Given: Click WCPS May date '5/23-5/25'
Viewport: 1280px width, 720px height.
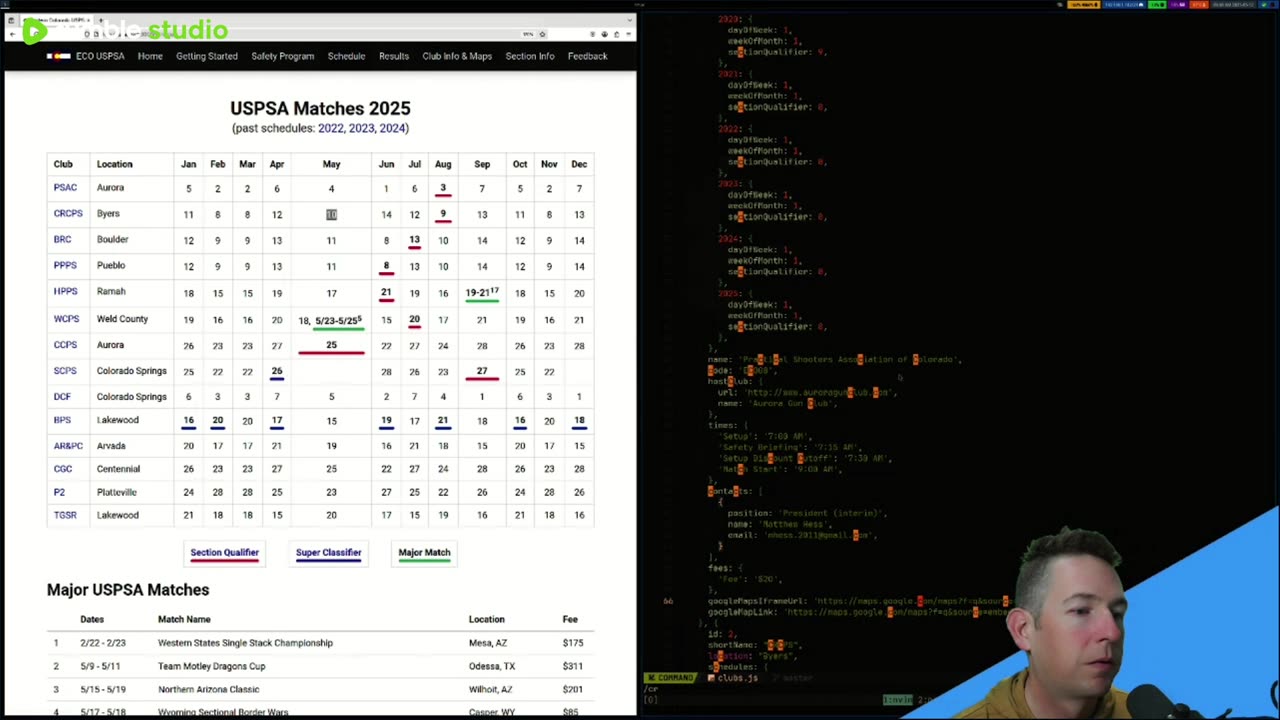Looking at the screenshot, I should pos(338,321).
